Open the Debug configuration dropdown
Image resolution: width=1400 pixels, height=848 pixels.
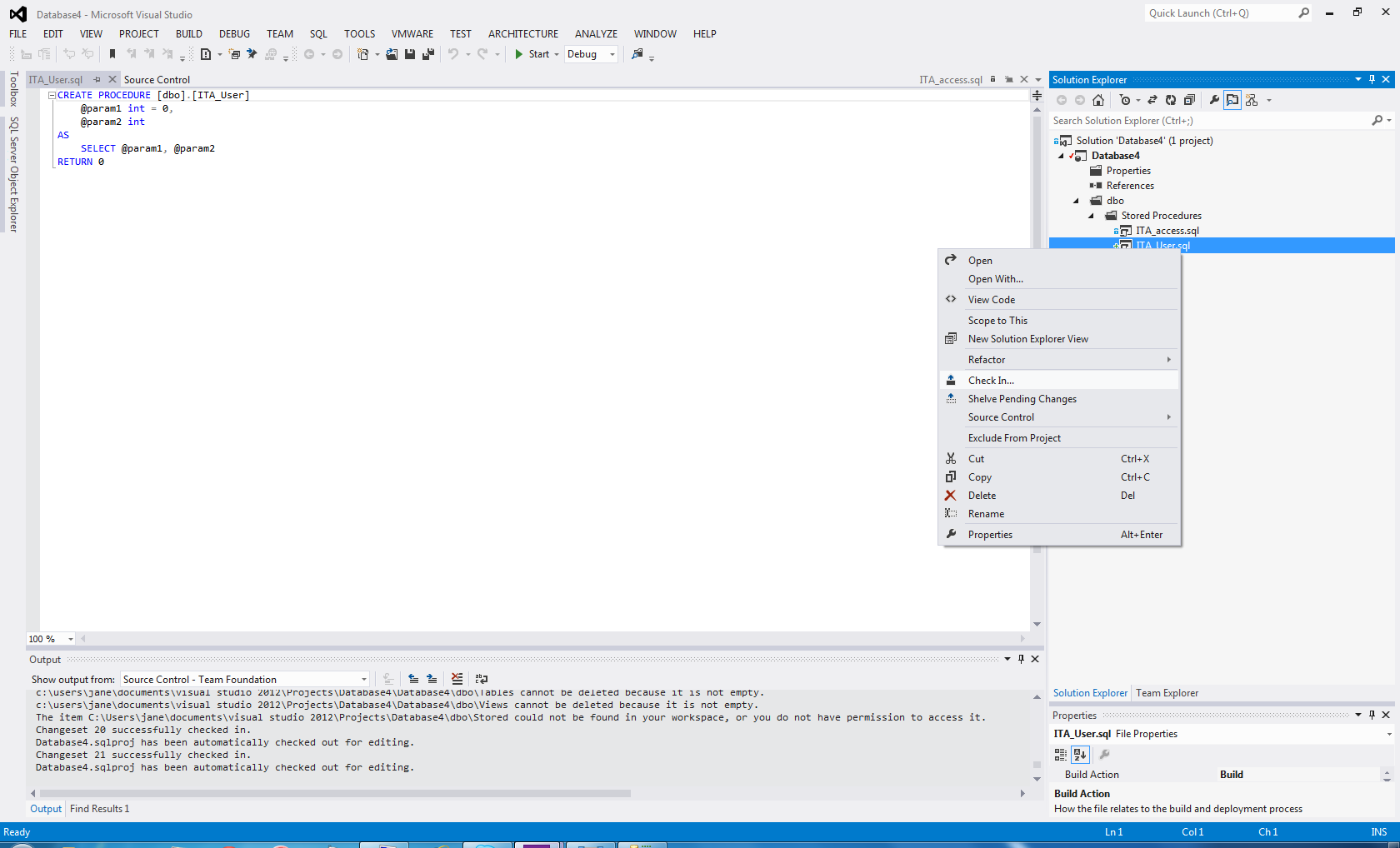click(612, 54)
